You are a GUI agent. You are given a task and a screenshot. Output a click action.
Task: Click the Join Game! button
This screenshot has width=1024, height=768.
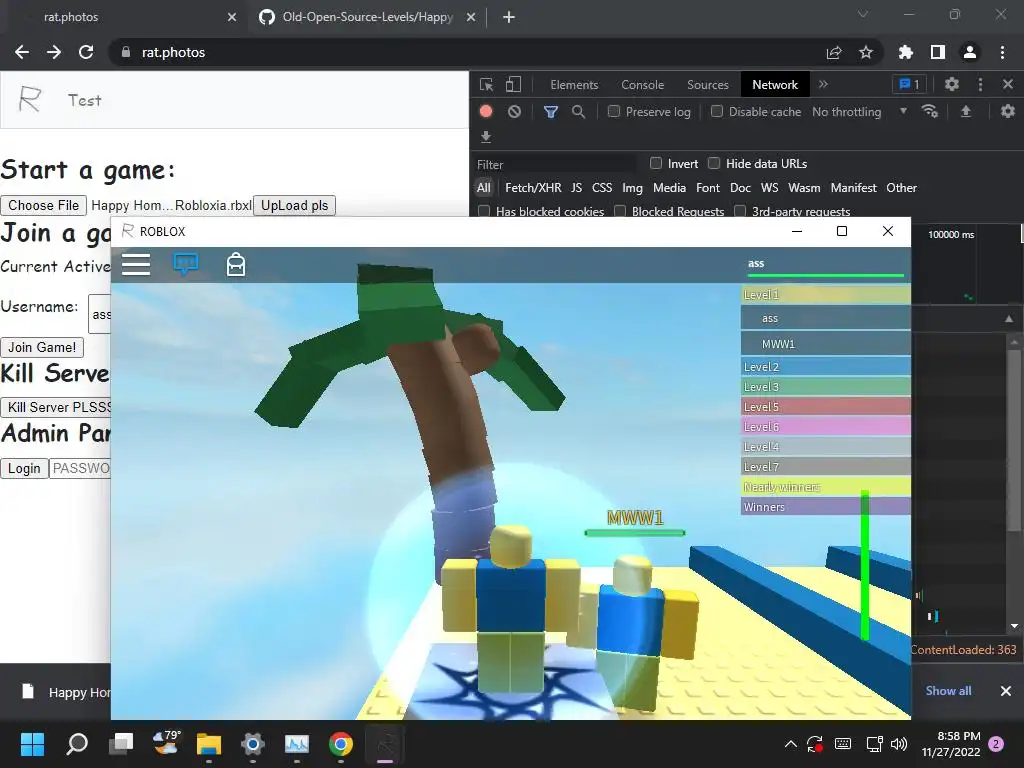tap(42, 347)
